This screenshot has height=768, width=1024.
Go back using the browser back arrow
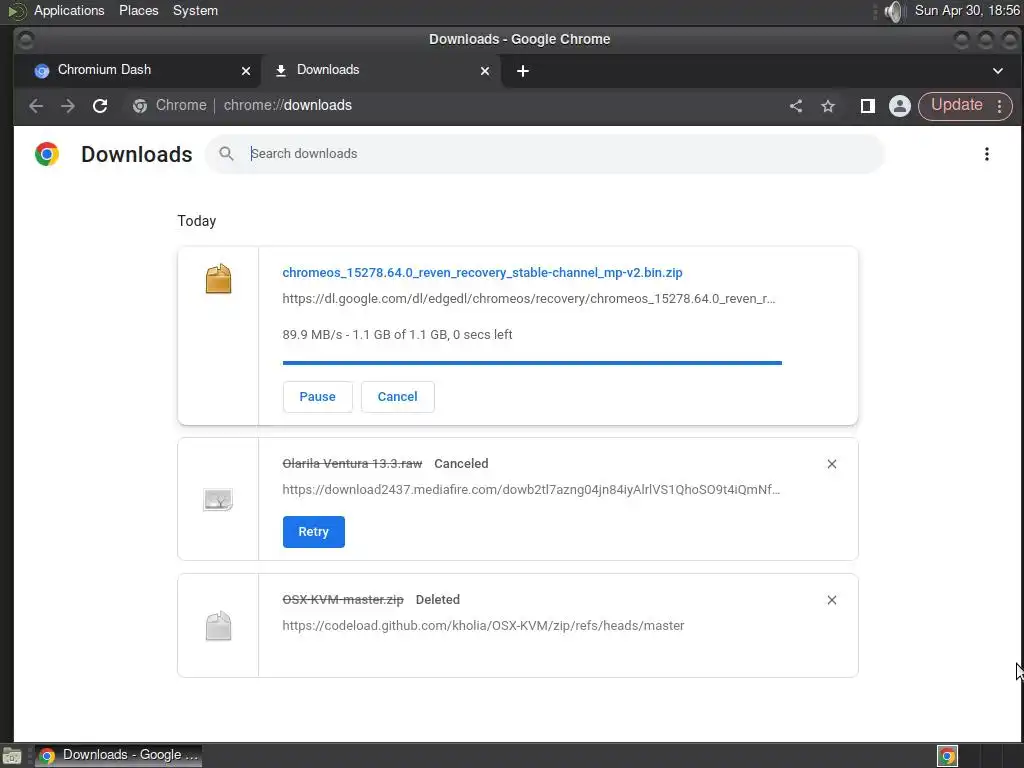[x=36, y=106]
